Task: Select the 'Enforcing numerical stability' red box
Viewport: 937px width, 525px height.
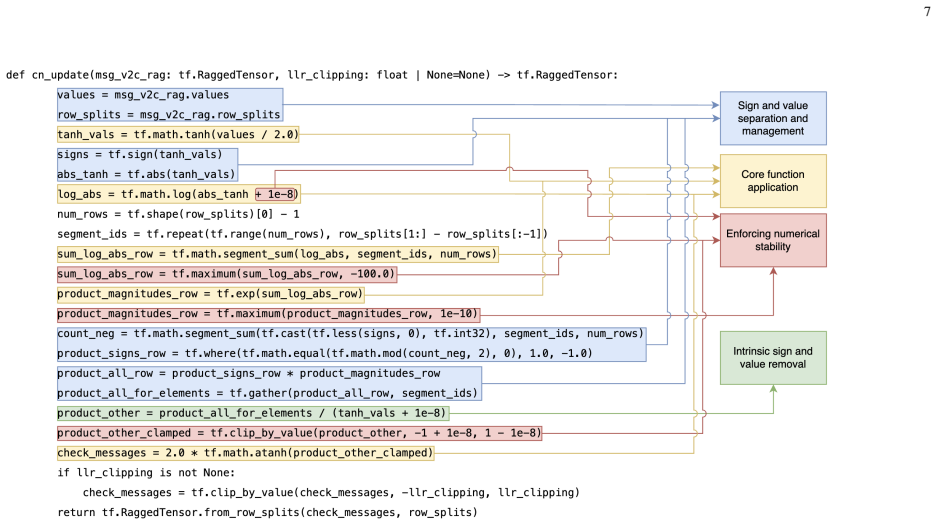Action: pos(773,240)
